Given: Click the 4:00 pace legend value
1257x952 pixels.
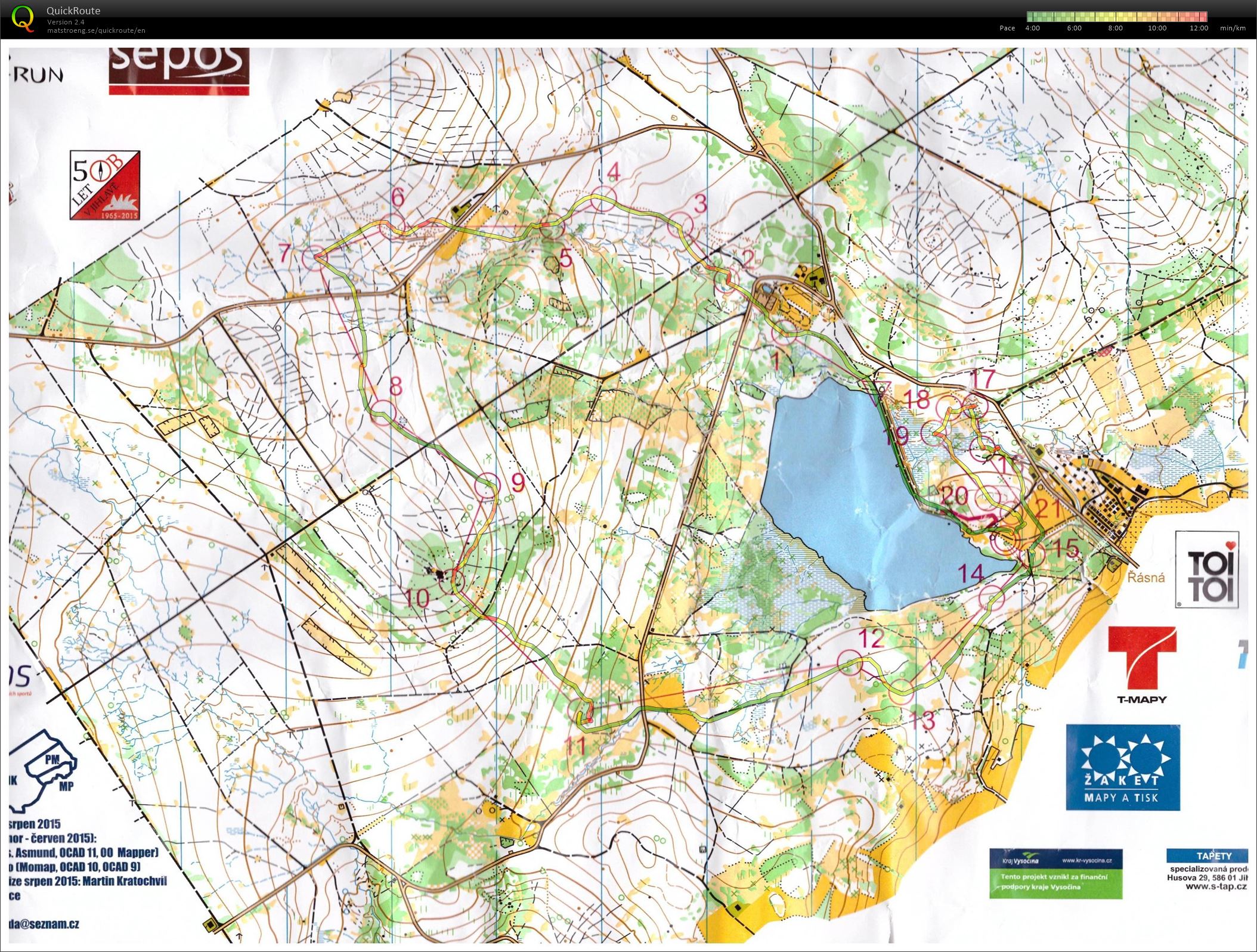Looking at the screenshot, I should [x=1033, y=28].
